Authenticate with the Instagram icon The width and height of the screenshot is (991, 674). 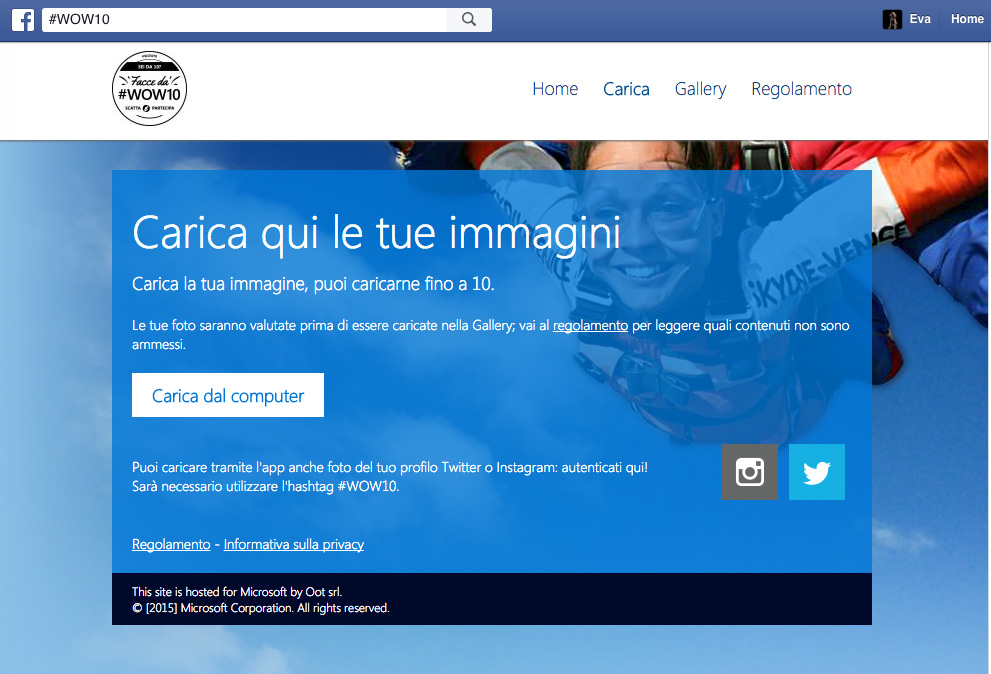click(749, 472)
